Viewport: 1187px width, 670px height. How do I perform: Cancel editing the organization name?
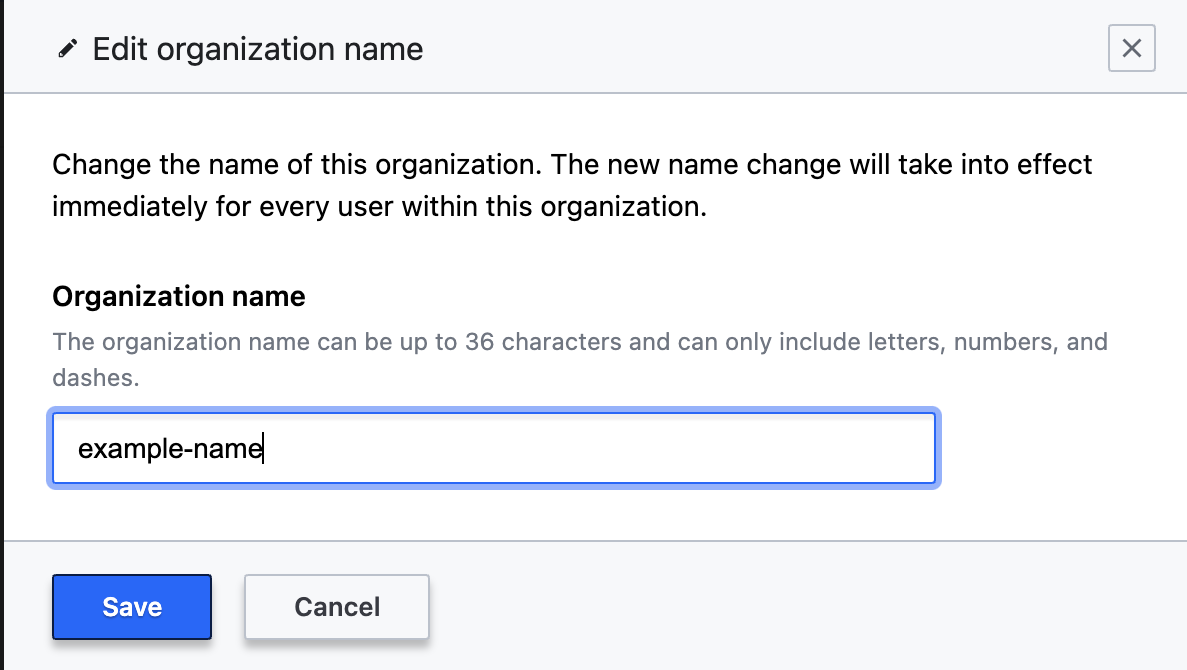coord(337,607)
